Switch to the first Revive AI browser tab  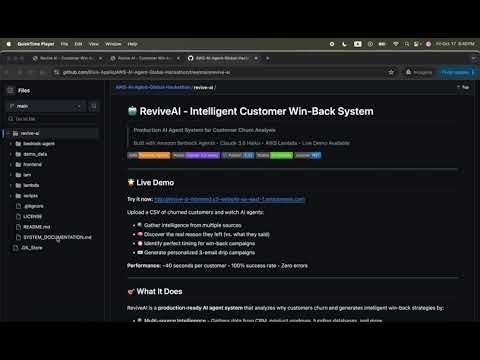click(67, 58)
